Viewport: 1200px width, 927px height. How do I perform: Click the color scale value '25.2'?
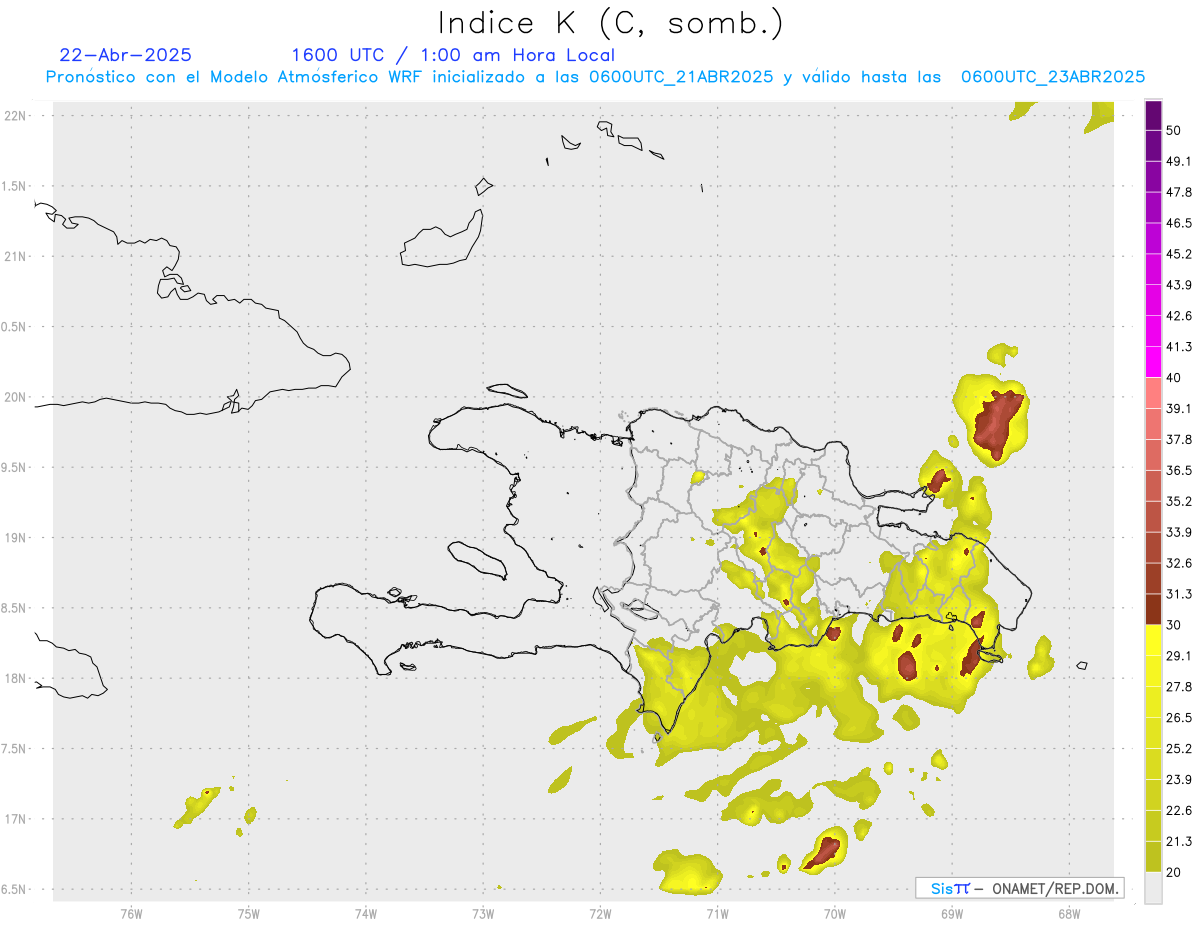click(1178, 749)
